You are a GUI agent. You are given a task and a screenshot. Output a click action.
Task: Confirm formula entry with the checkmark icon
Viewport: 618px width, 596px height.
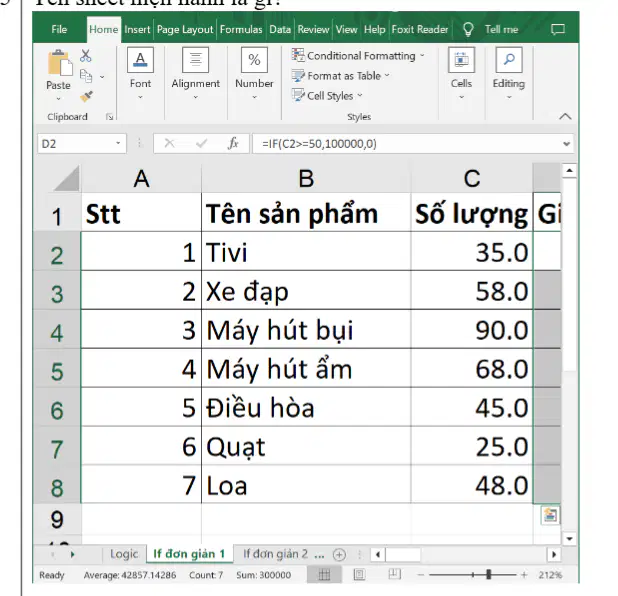(x=201, y=143)
